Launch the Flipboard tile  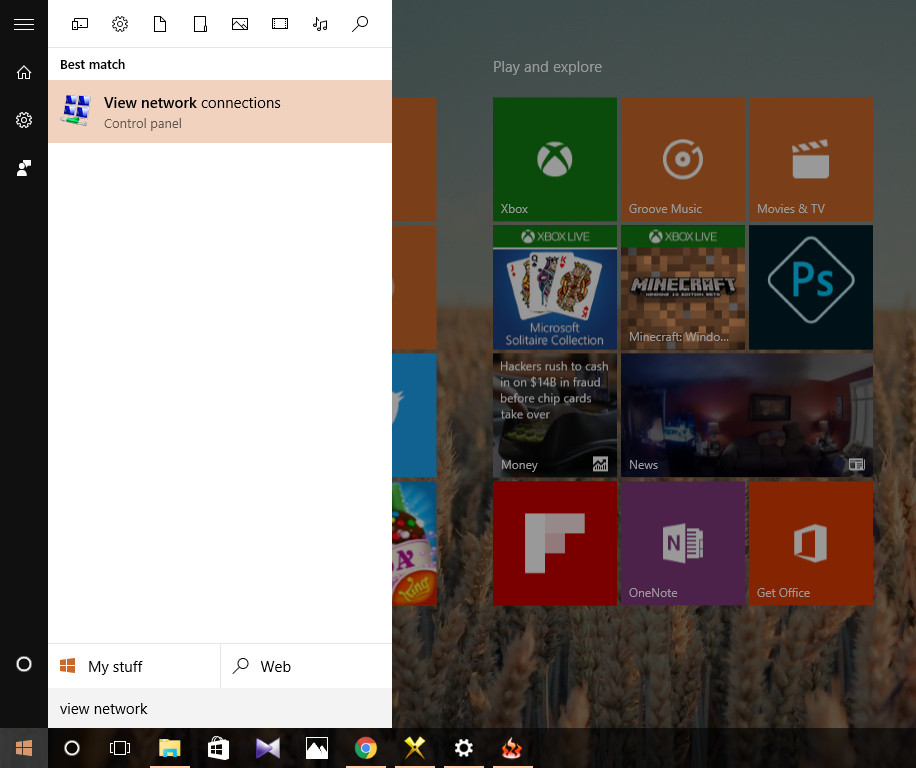[555, 543]
